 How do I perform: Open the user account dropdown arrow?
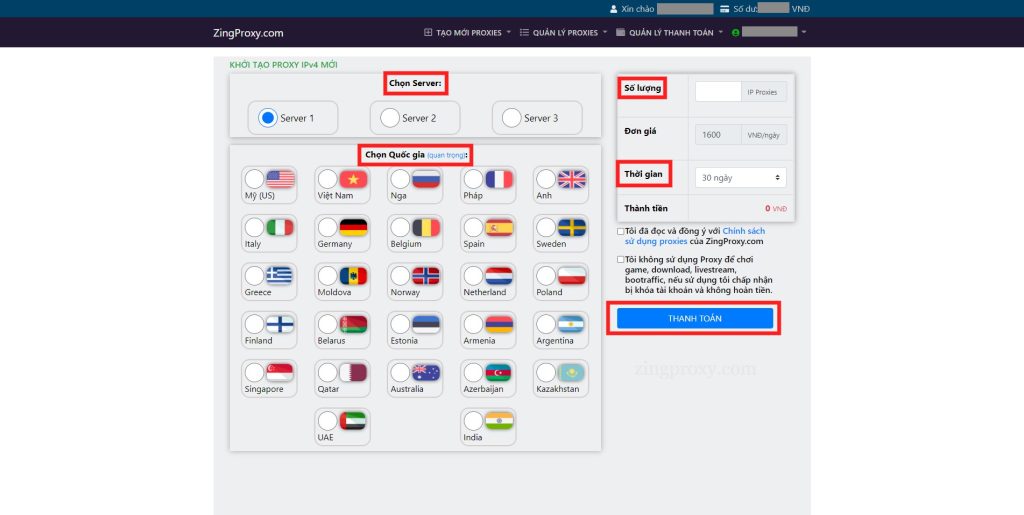pos(804,32)
